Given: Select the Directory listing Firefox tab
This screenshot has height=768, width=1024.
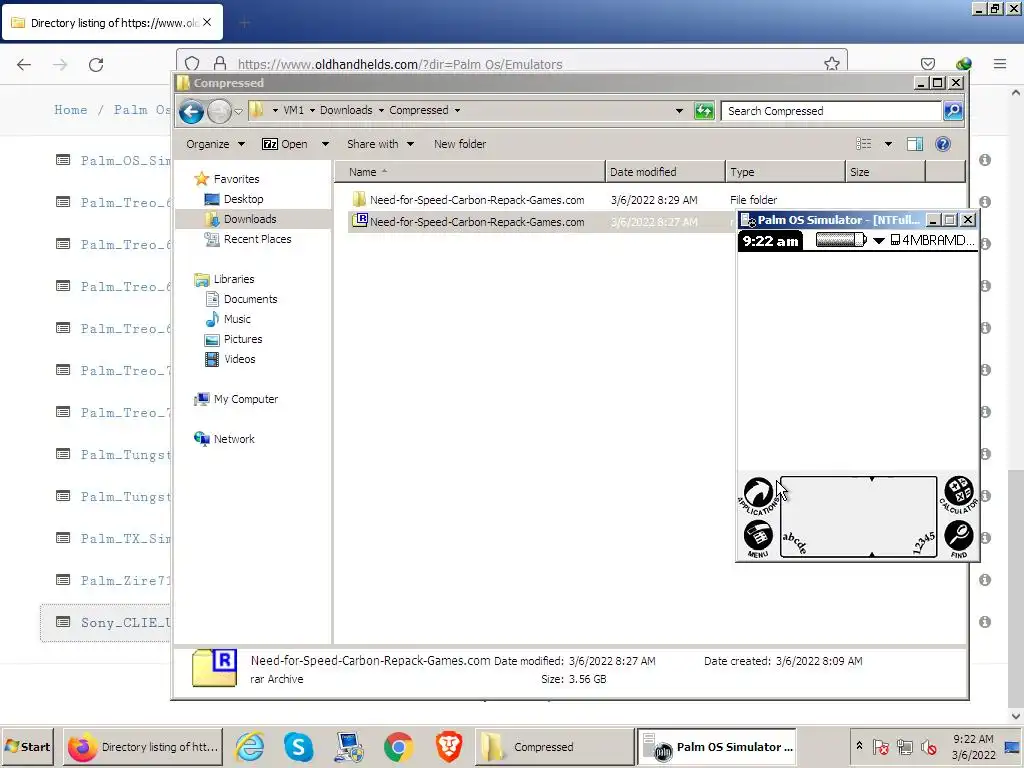Looking at the screenshot, I should pyautogui.click(x=114, y=23).
